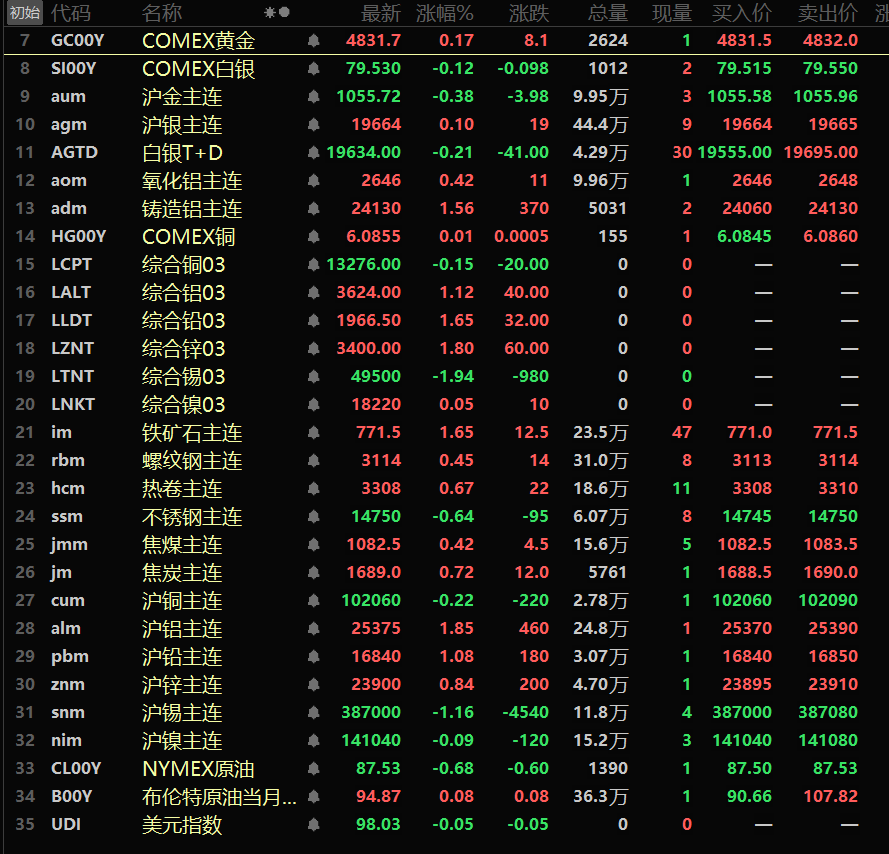Click the 买入价 column header
Image resolution: width=889 pixels, height=854 pixels.
point(741,13)
